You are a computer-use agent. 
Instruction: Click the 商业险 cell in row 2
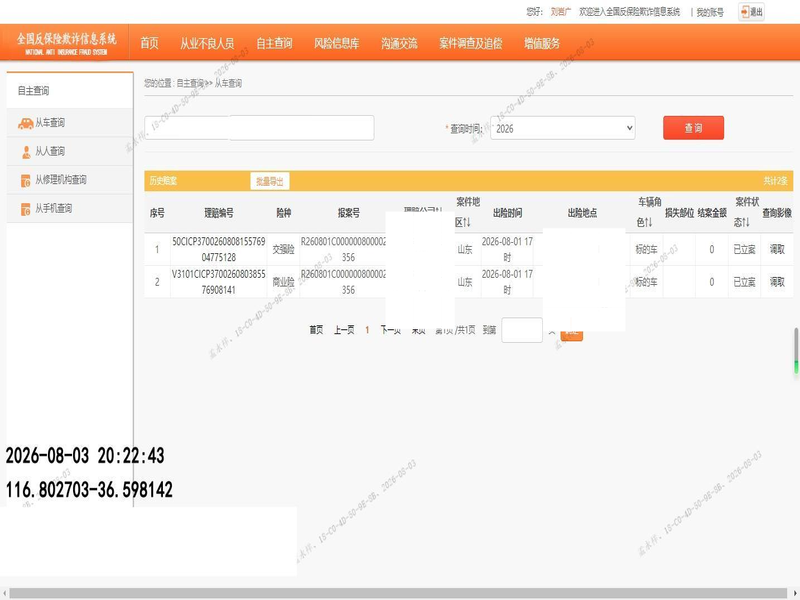tap(283, 282)
